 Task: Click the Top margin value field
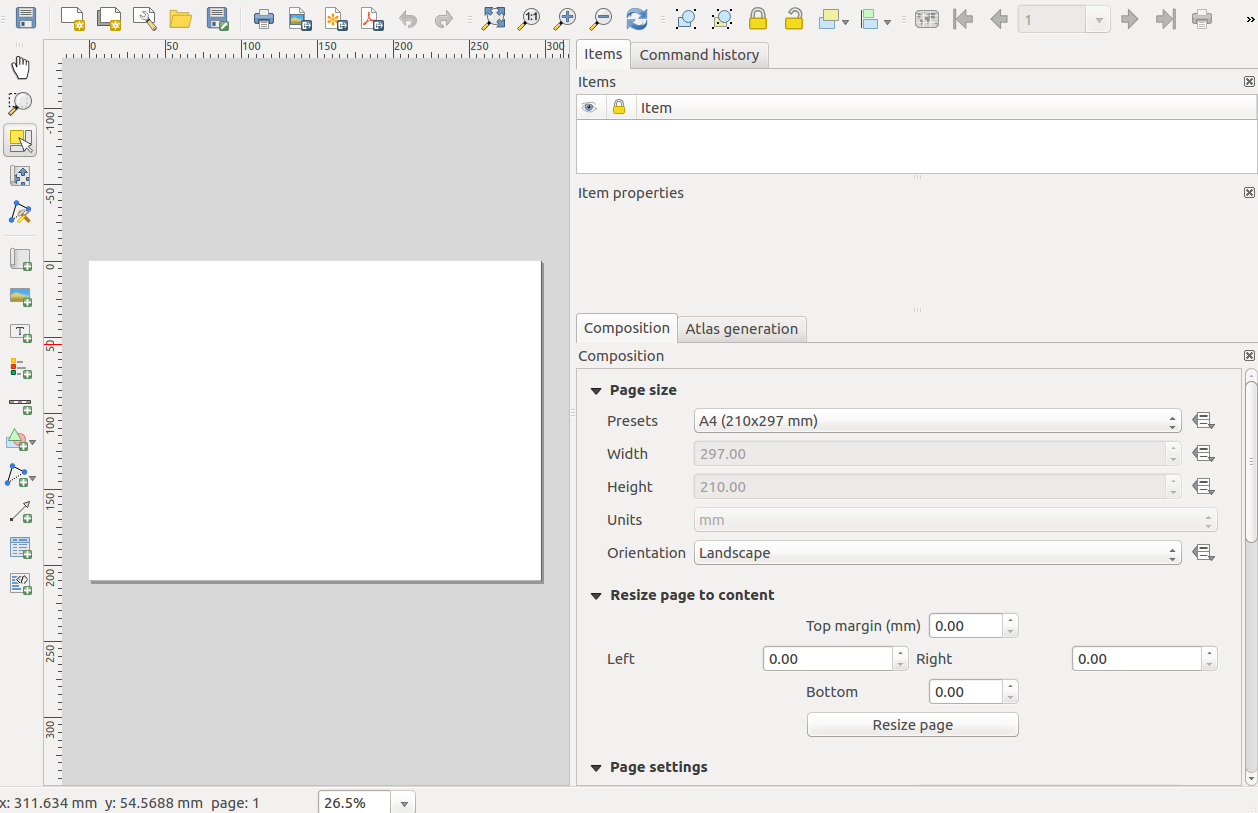click(x=966, y=626)
